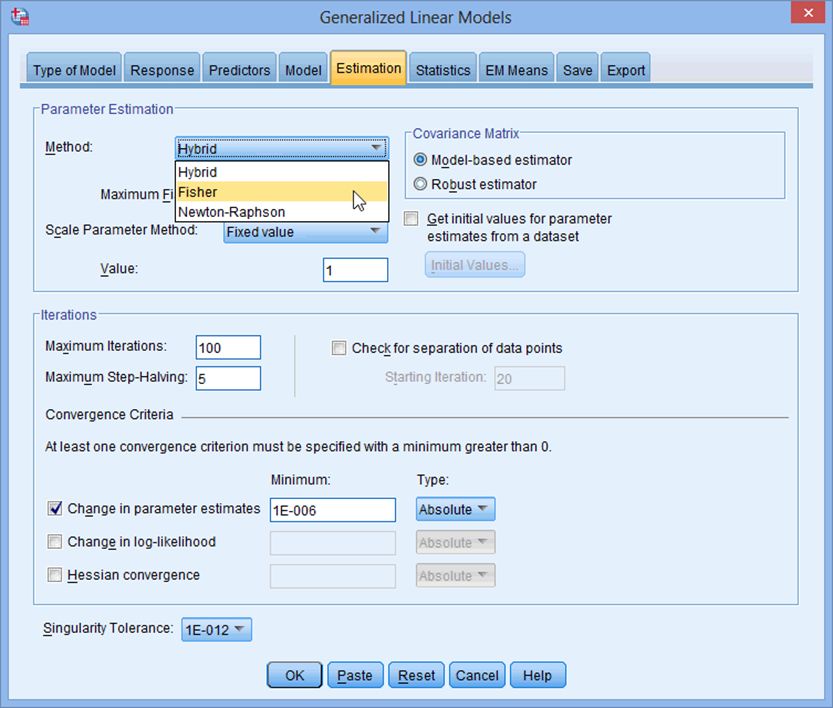Enable Get initial values from a dataset

(411, 218)
